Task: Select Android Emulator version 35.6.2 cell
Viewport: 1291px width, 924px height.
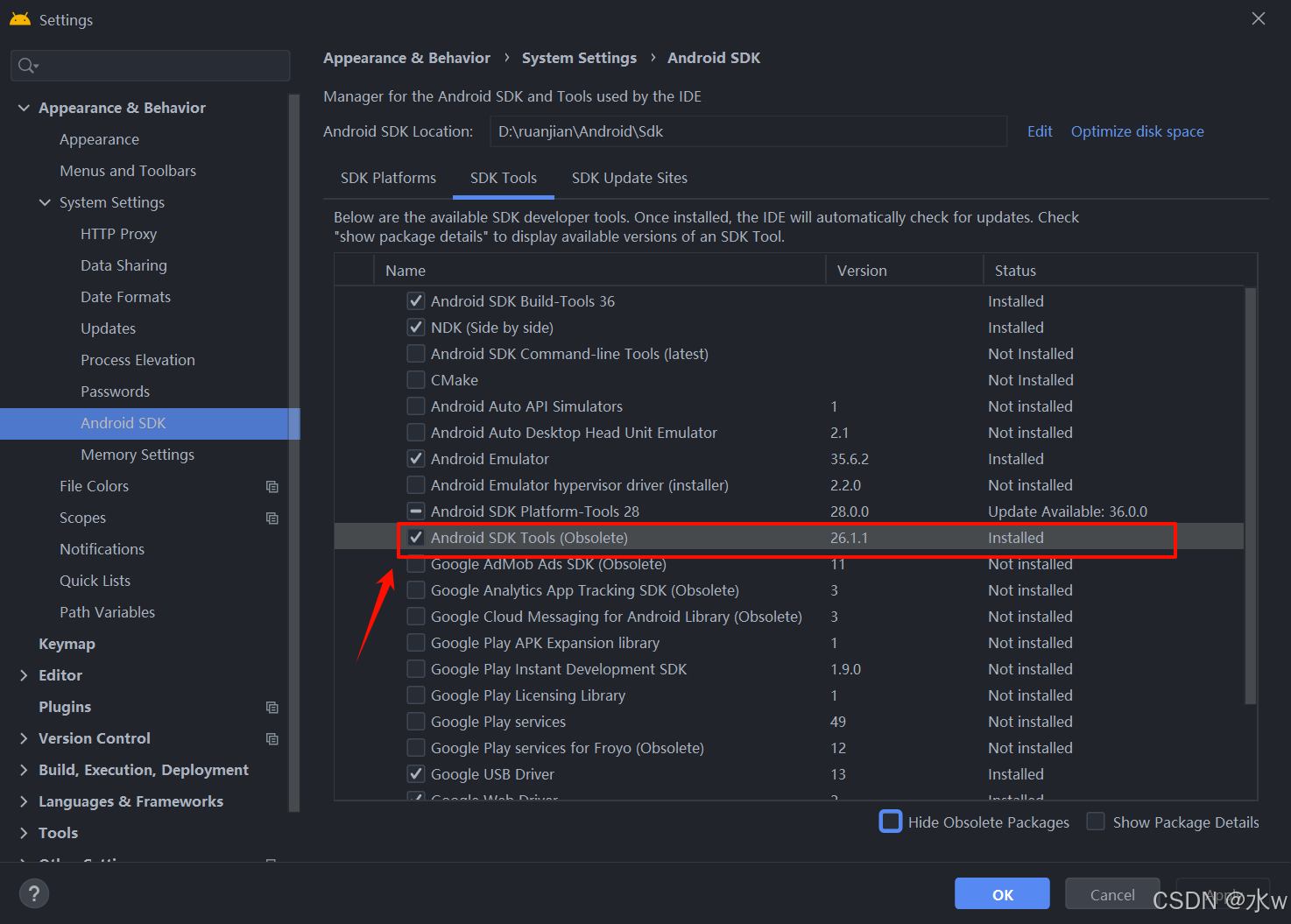Action: tap(849, 459)
